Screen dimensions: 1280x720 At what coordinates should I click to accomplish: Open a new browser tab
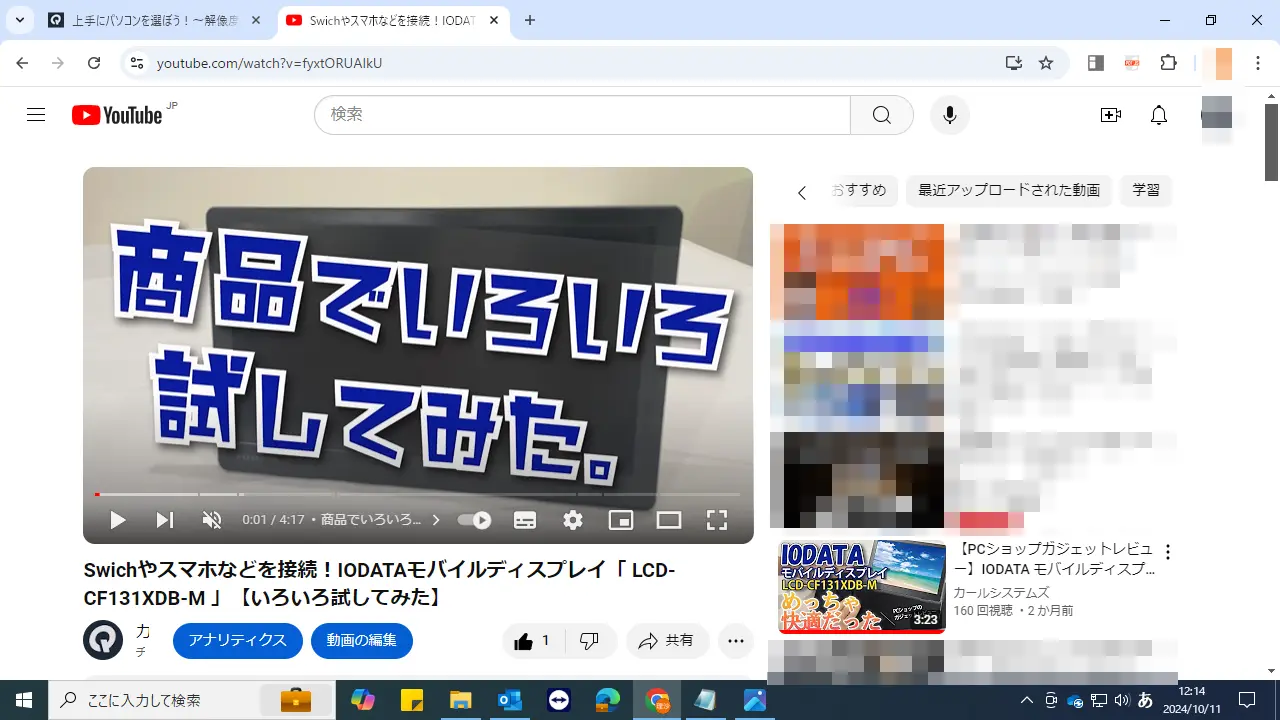coord(530,20)
